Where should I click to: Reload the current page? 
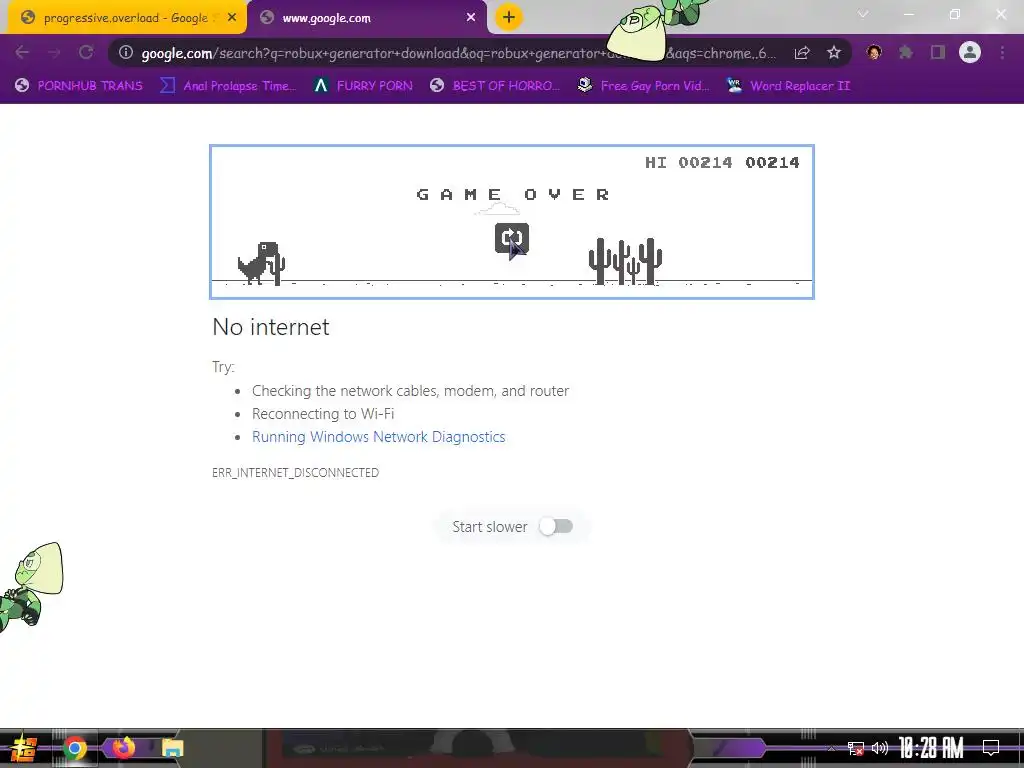coord(86,53)
